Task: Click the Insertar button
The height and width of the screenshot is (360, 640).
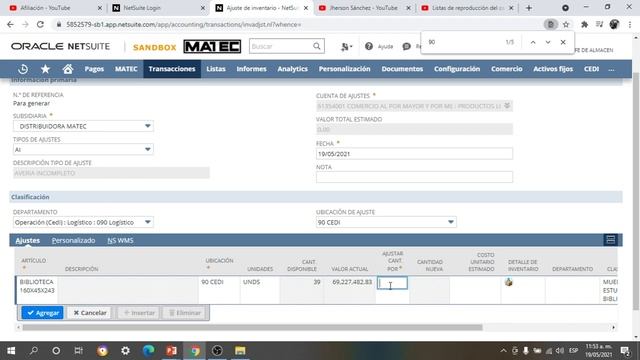Action: click(x=139, y=313)
